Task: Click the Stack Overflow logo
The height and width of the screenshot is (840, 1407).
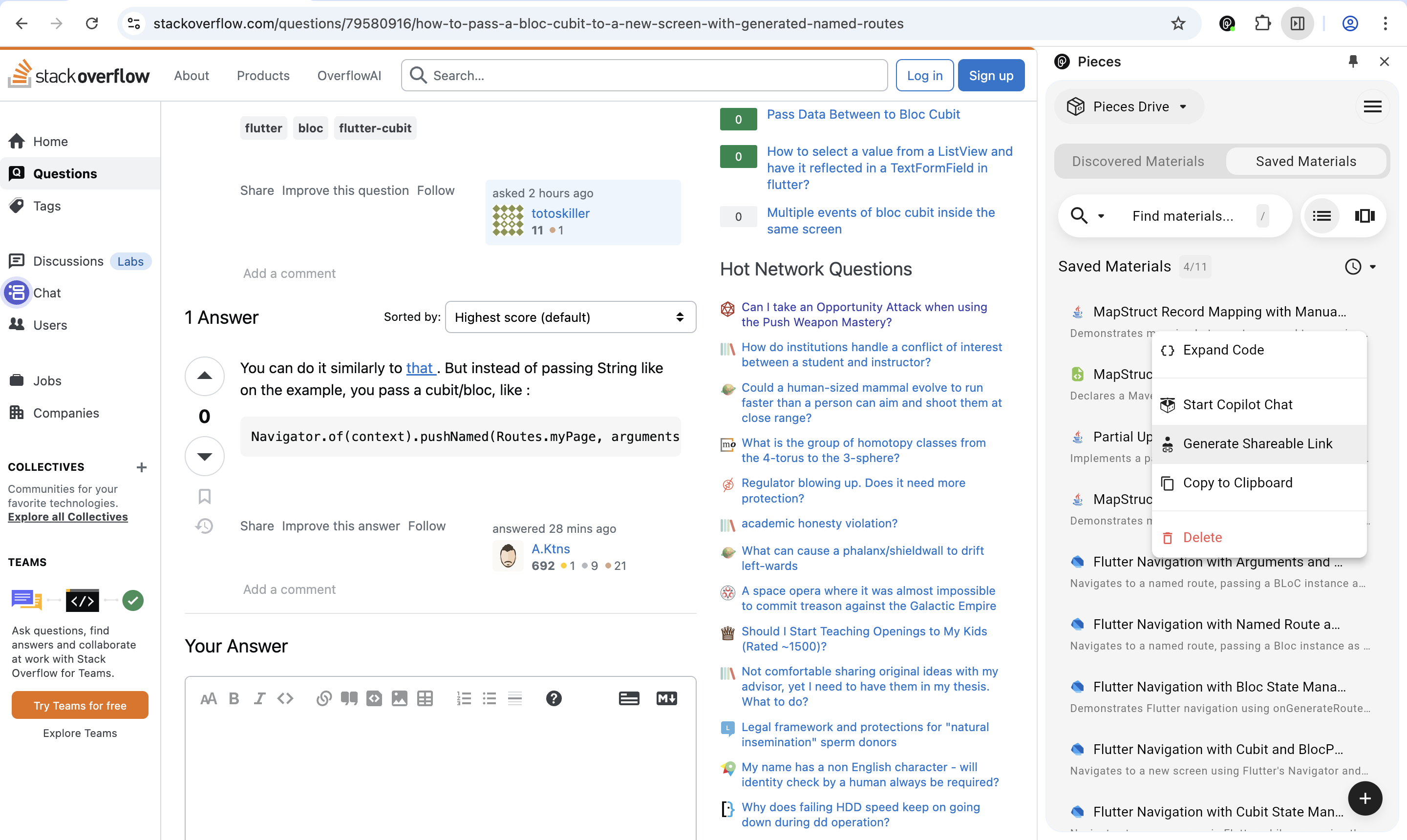Action: [x=78, y=74]
